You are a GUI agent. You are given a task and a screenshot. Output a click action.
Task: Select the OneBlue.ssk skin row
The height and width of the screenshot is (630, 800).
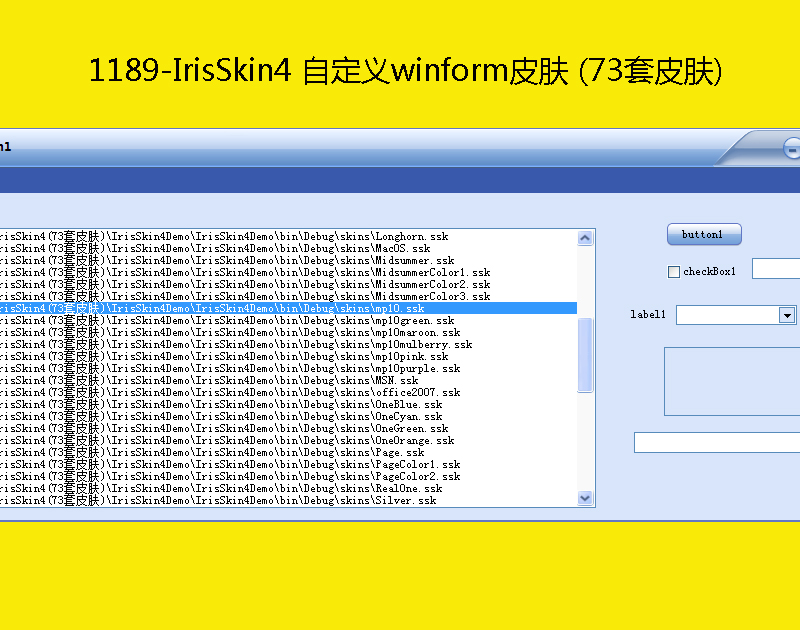[288, 404]
